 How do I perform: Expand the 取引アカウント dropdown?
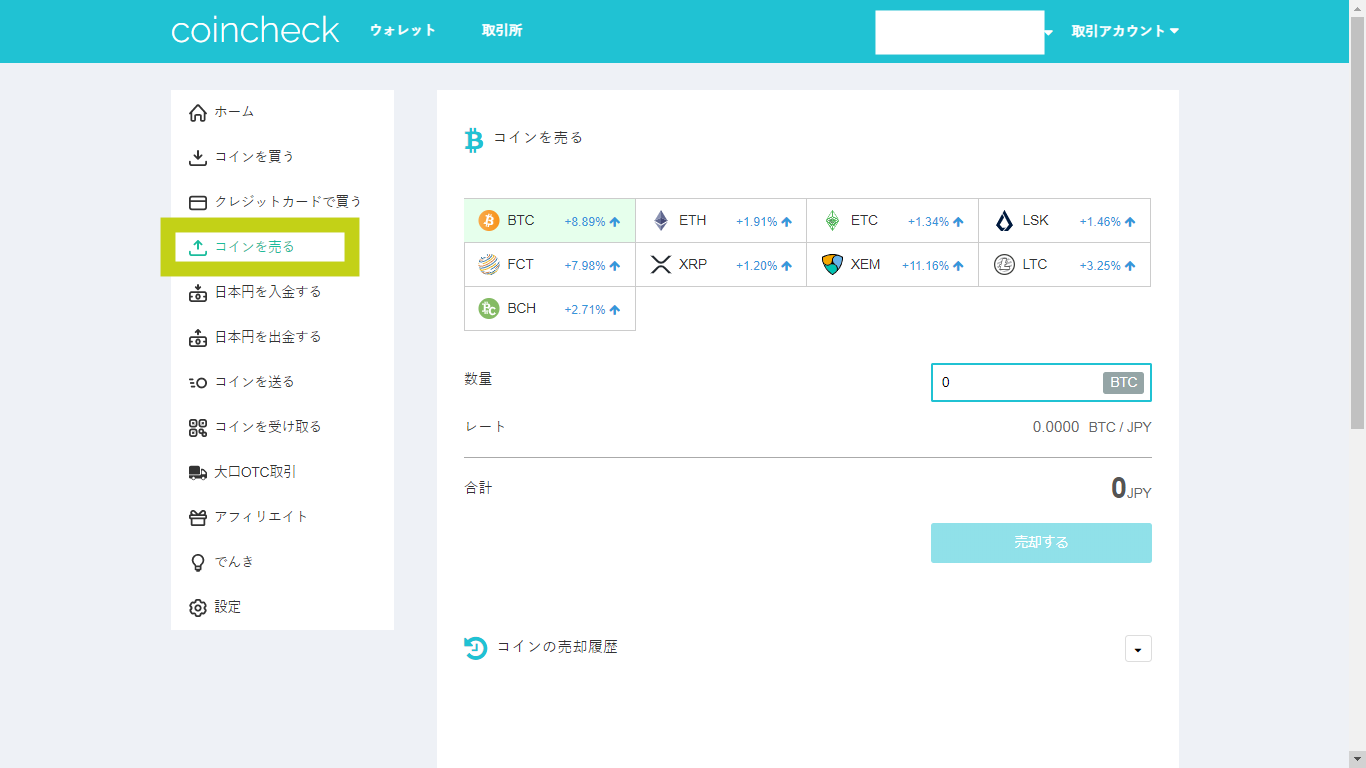point(1125,31)
